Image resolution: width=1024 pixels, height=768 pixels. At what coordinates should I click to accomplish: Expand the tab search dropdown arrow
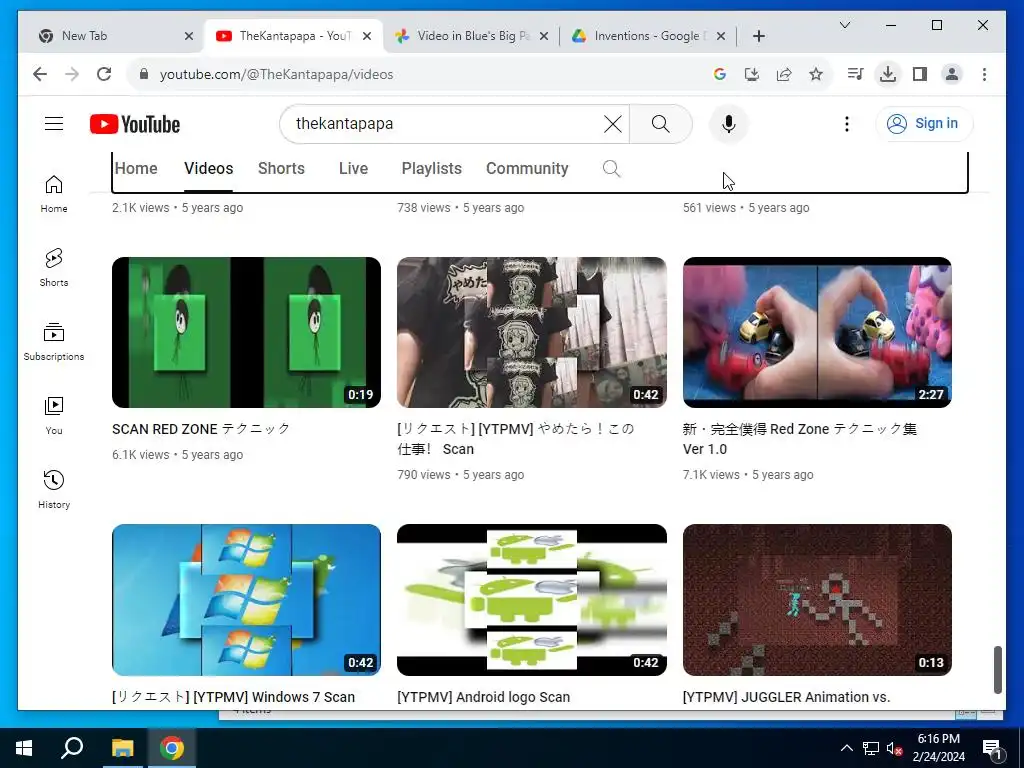pos(844,25)
